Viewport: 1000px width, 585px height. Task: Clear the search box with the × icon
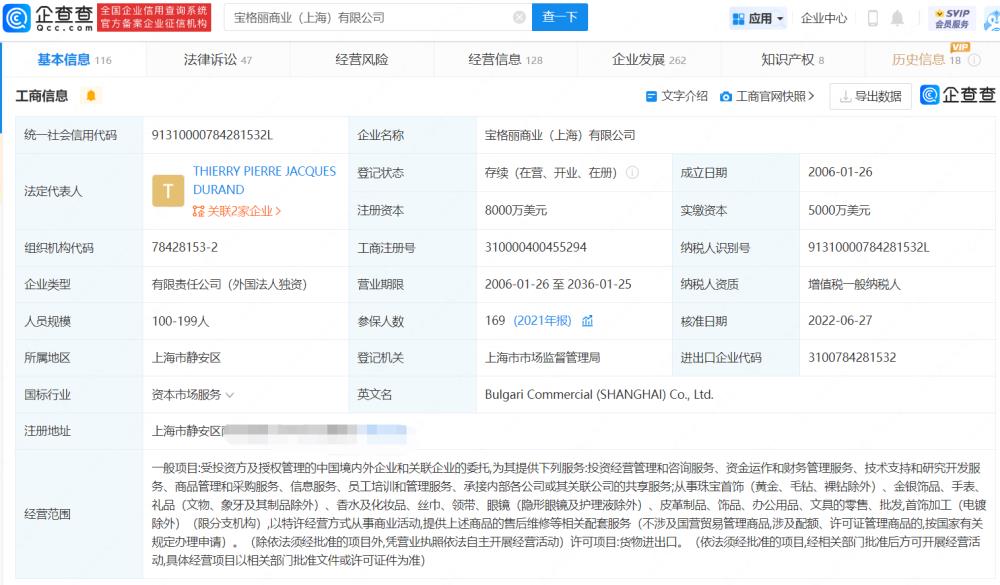(519, 17)
